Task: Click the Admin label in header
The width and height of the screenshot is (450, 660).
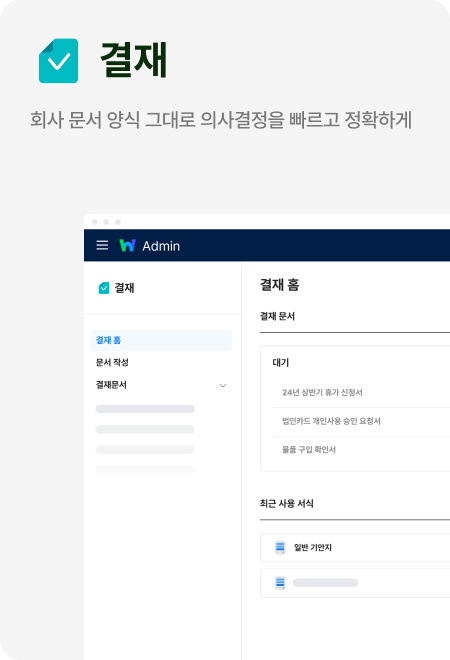Action: [161, 246]
